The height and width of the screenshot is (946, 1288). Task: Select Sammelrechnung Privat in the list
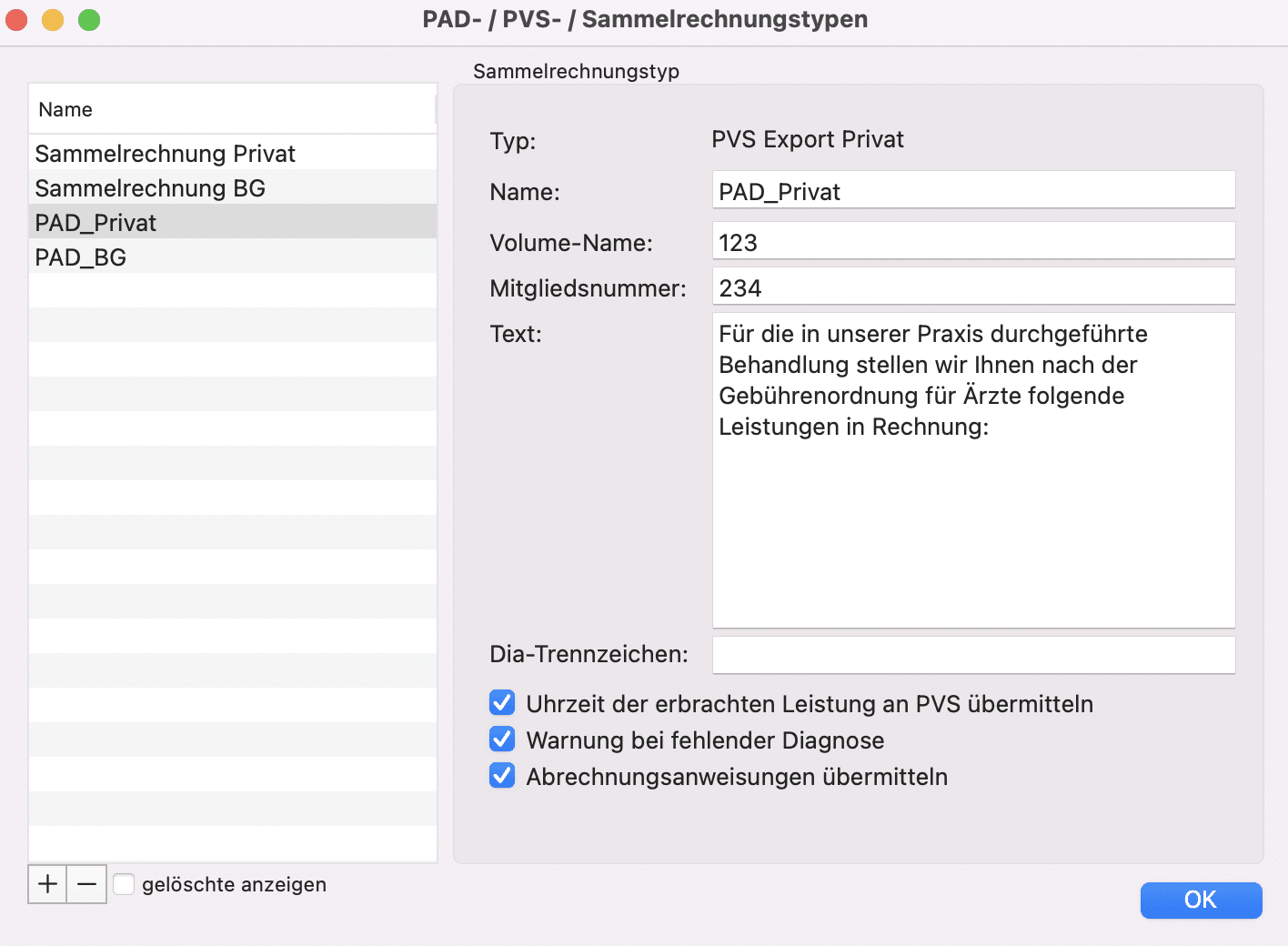(233, 153)
